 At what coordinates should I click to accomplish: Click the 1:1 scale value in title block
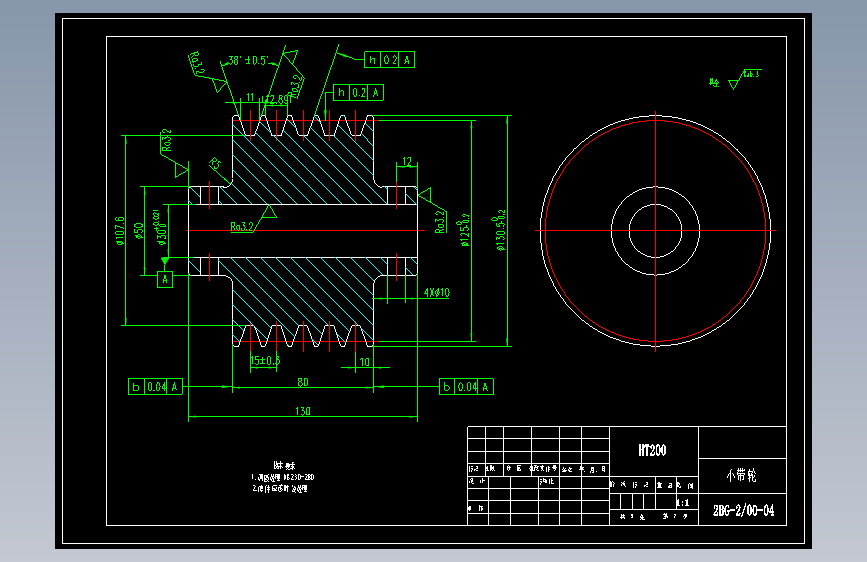pos(683,503)
